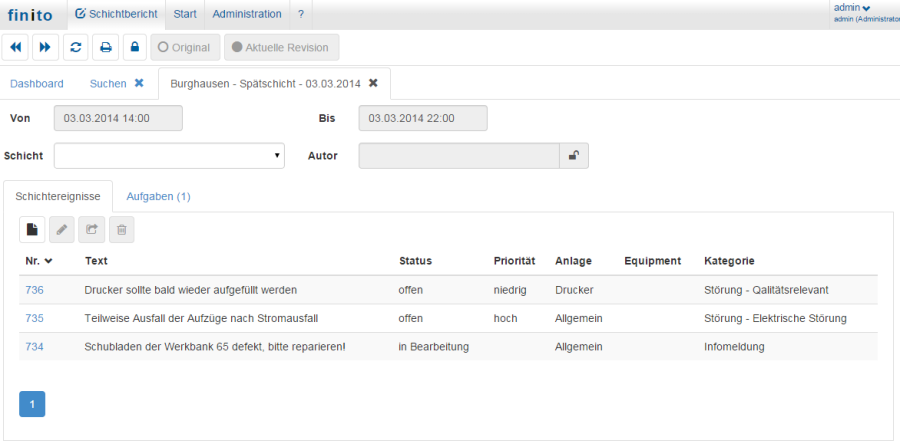
Task: Print the shift report
Action: [105, 47]
